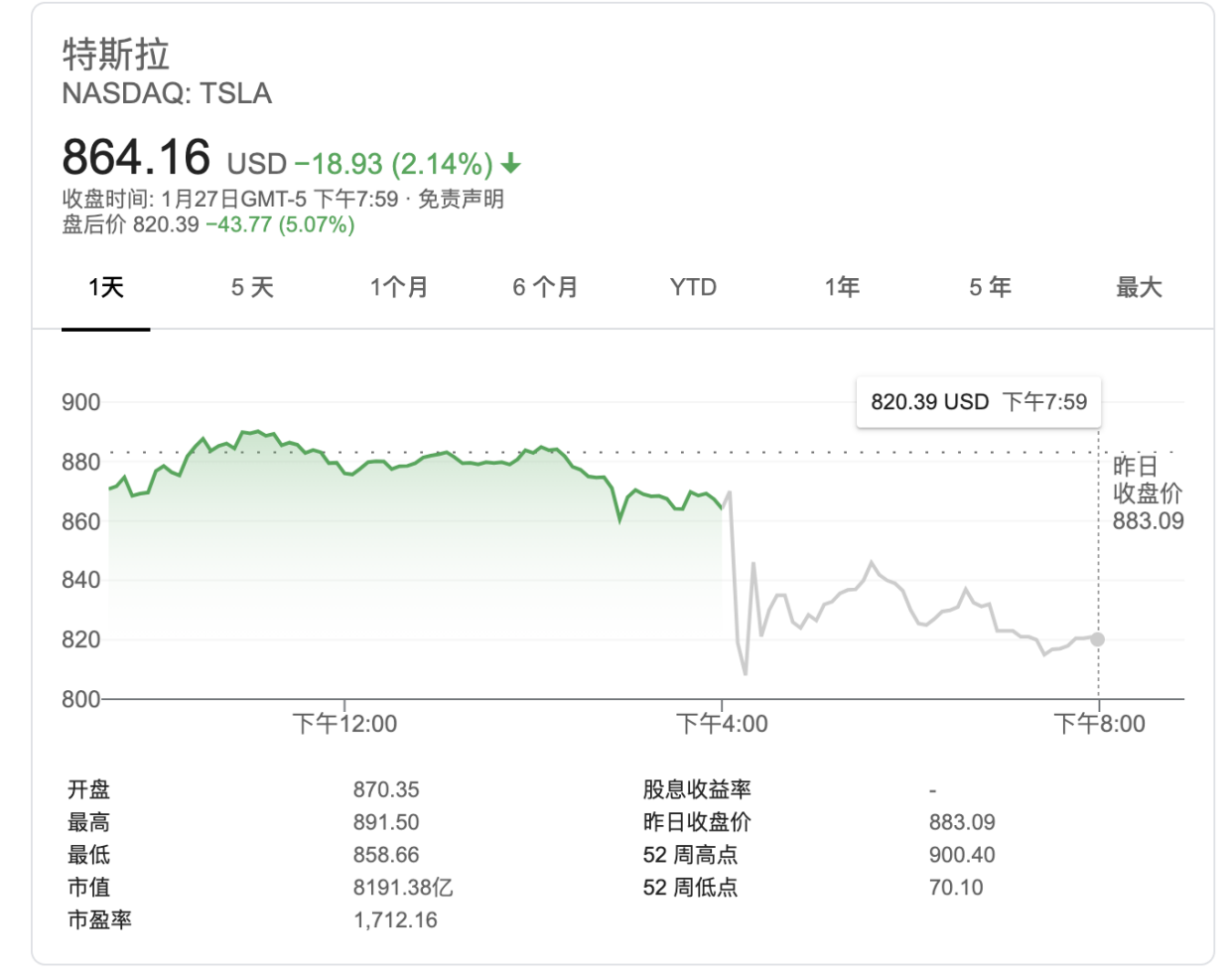Click the green down arrow icon
Image resolution: width=1228 pixels, height=980 pixels.
(x=511, y=163)
